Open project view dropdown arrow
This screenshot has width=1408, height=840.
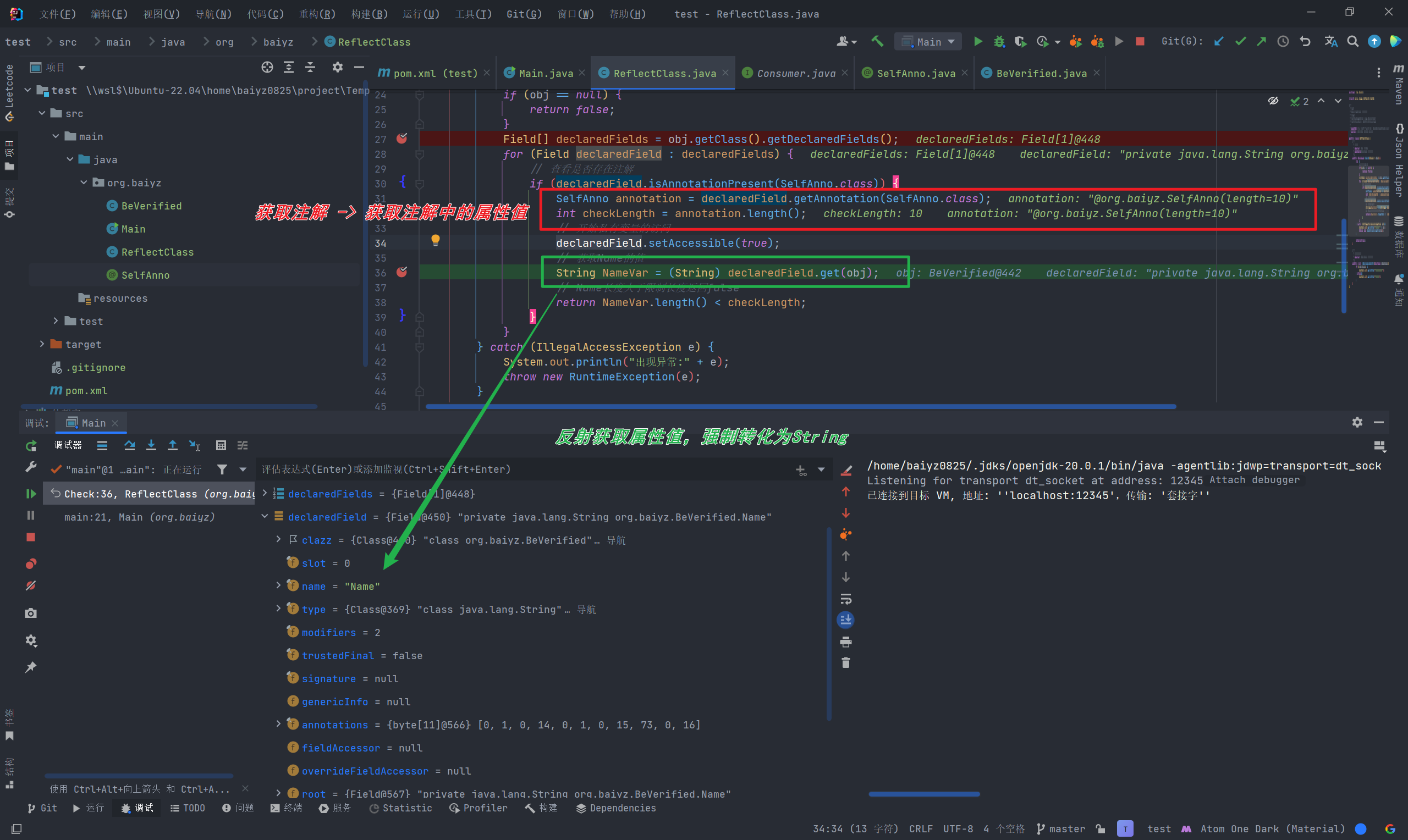tap(81, 68)
